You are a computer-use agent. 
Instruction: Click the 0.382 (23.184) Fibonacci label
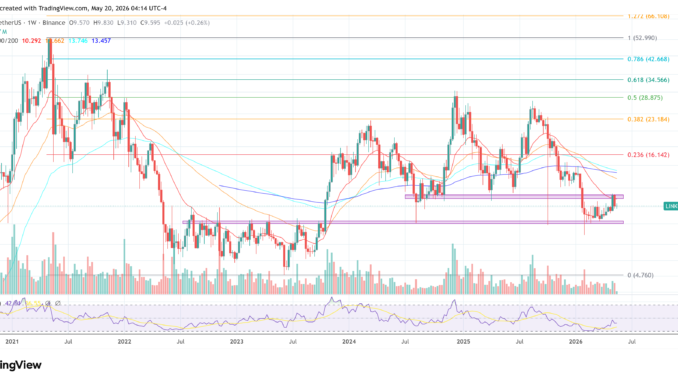tap(648, 119)
